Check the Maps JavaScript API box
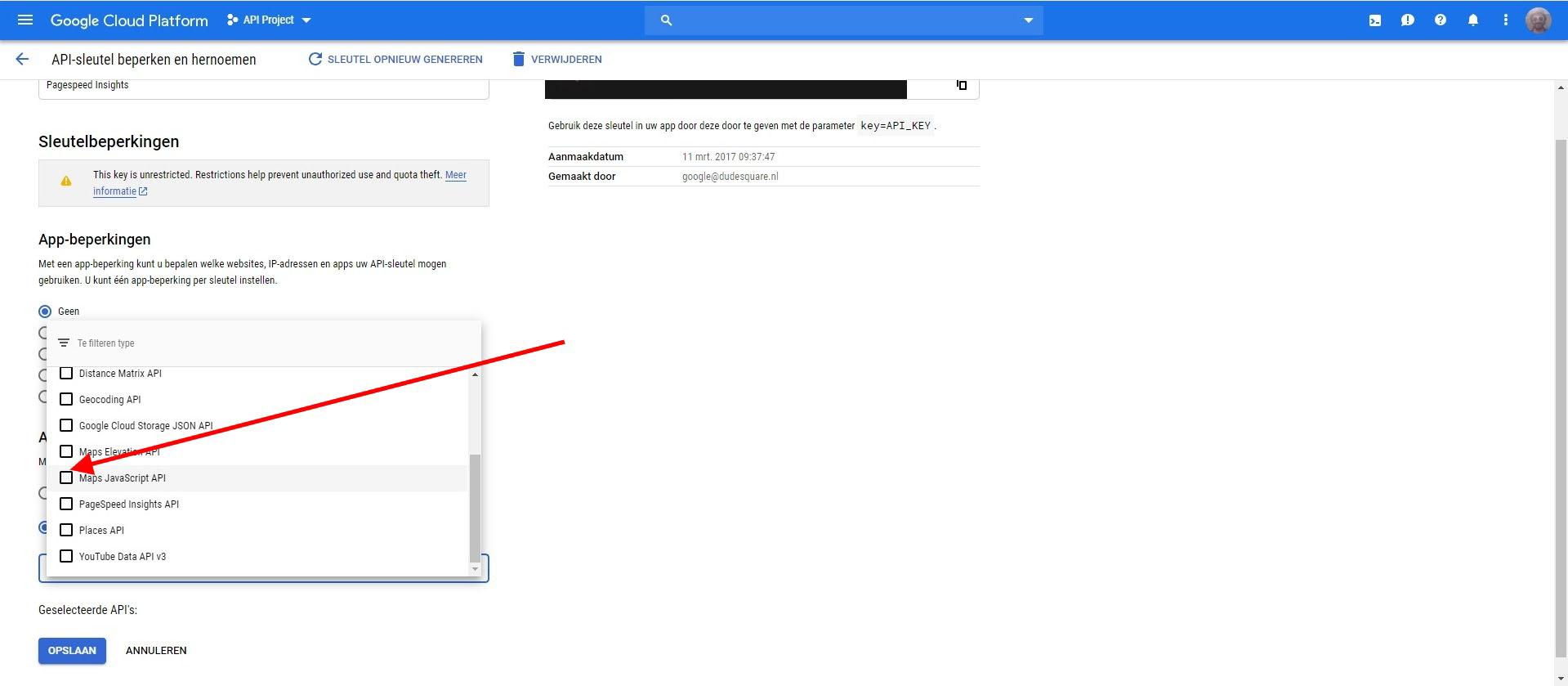1568x686 pixels. (66, 478)
